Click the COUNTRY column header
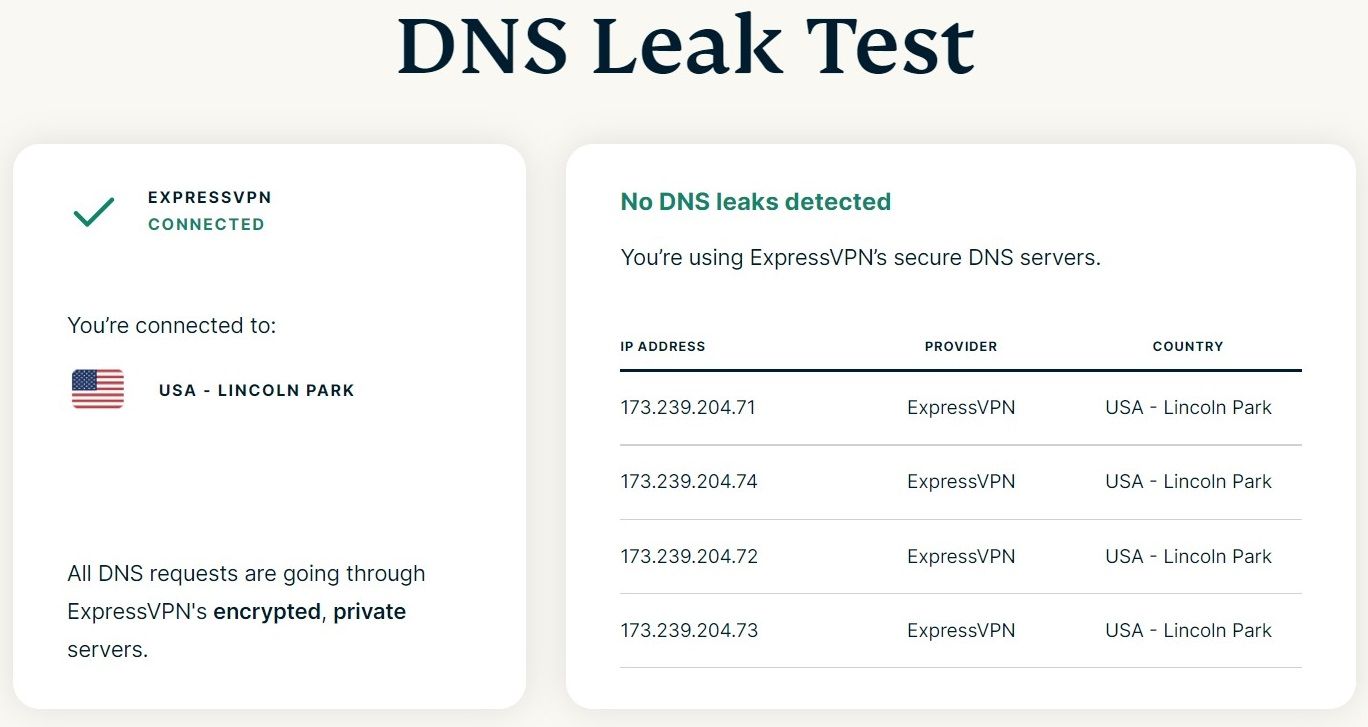This screenshot has height=727, width=1368. pyautogui.click(x=1187, y=347)
